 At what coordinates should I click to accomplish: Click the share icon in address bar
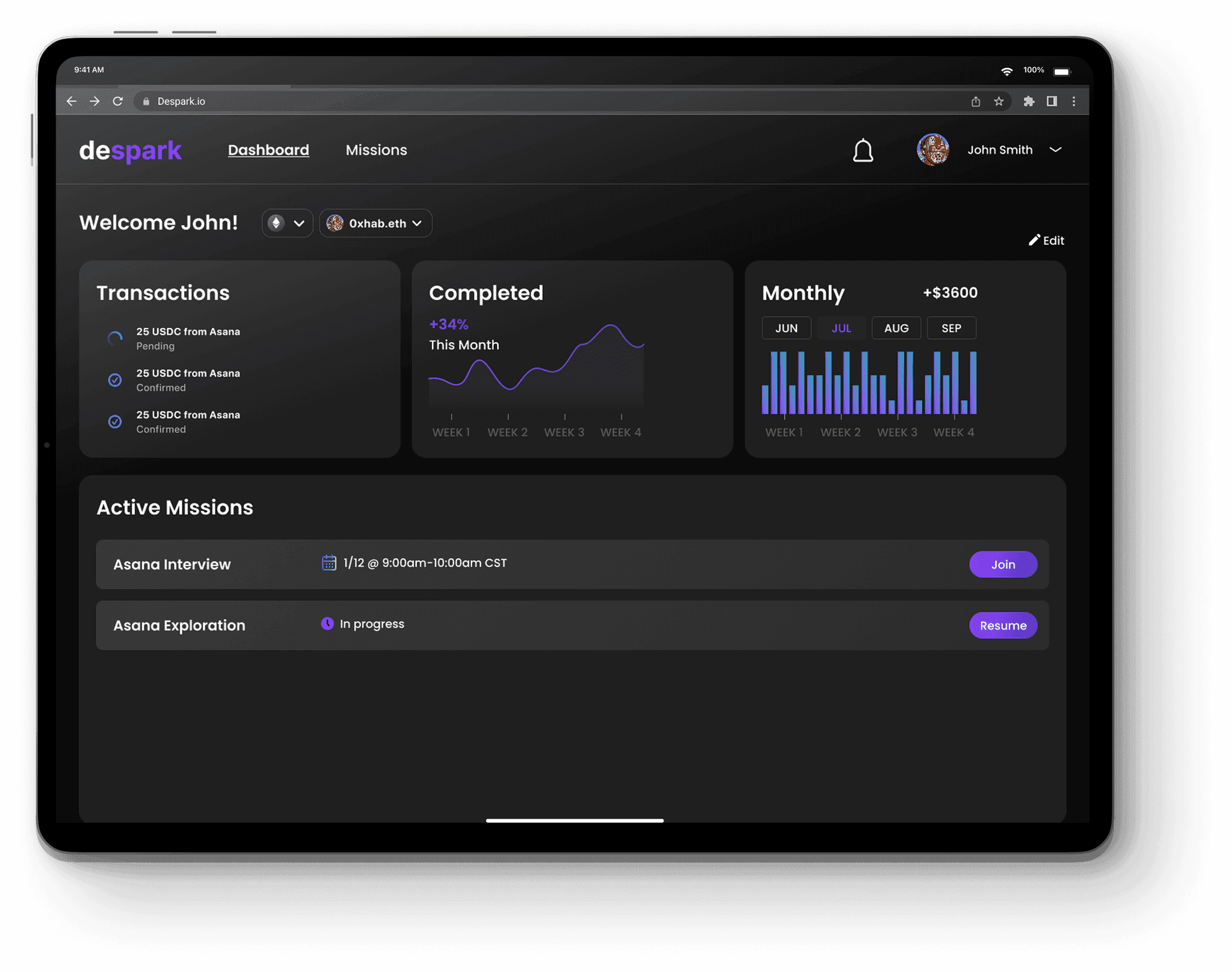click(x=976, y=101)
